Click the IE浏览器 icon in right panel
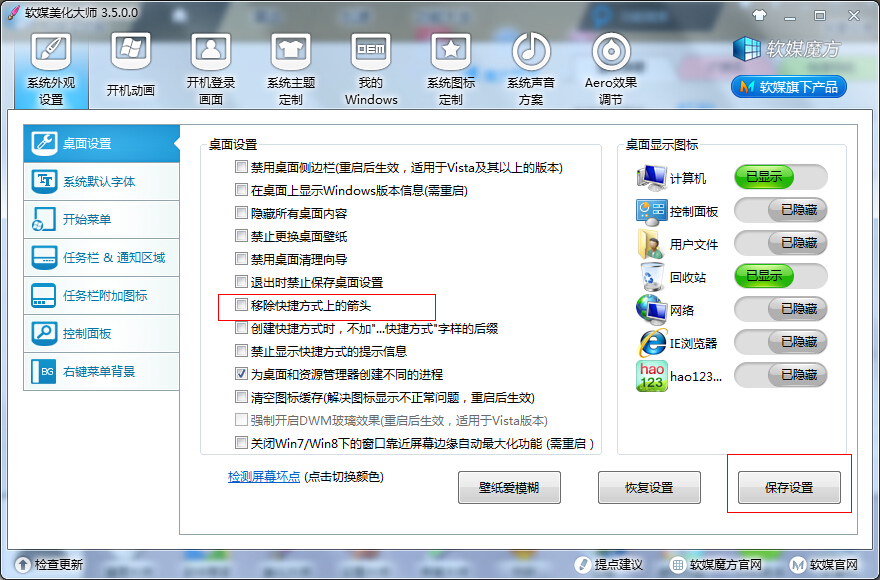Image resolution: width=880 pixels, height=580 pixels. click(651, 342)
